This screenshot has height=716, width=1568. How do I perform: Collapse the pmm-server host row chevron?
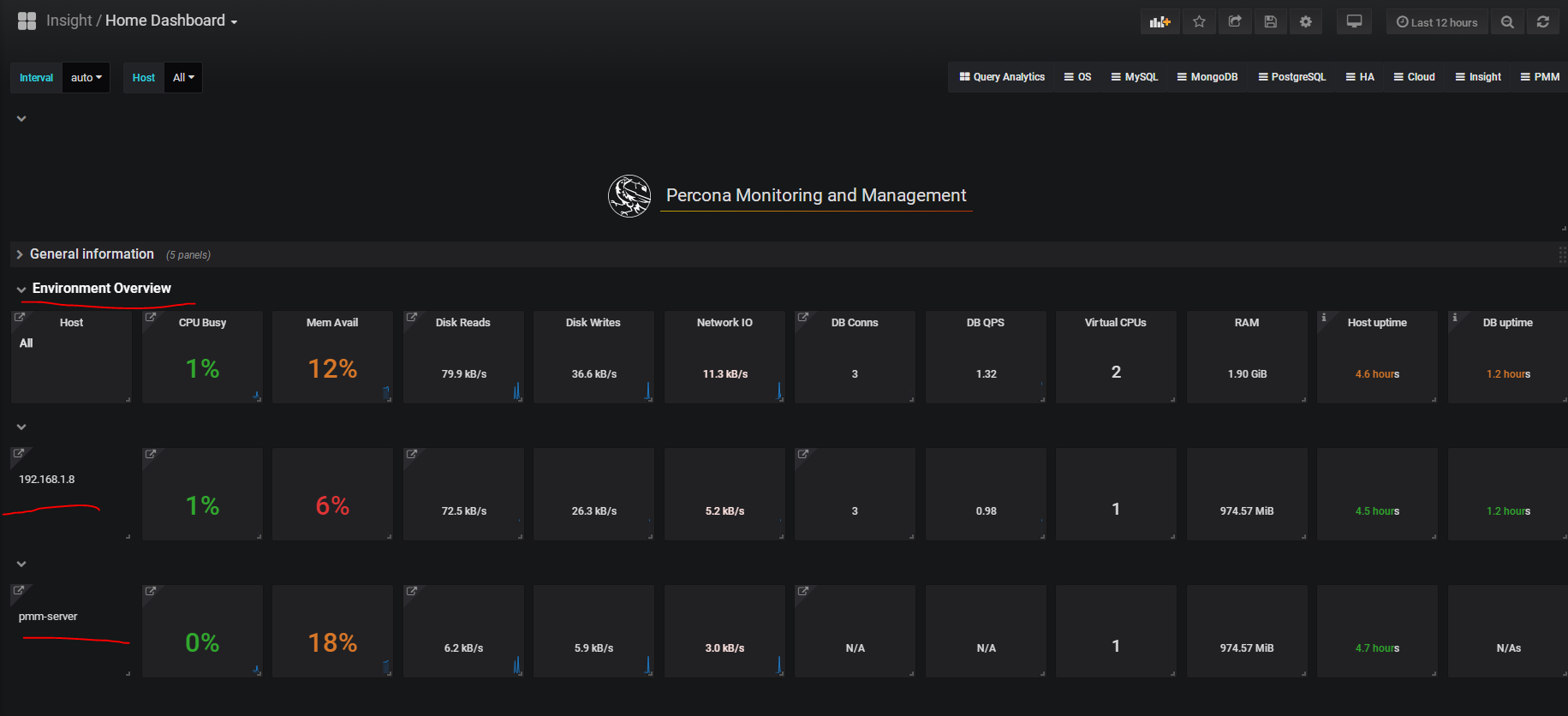pos(21,564)
